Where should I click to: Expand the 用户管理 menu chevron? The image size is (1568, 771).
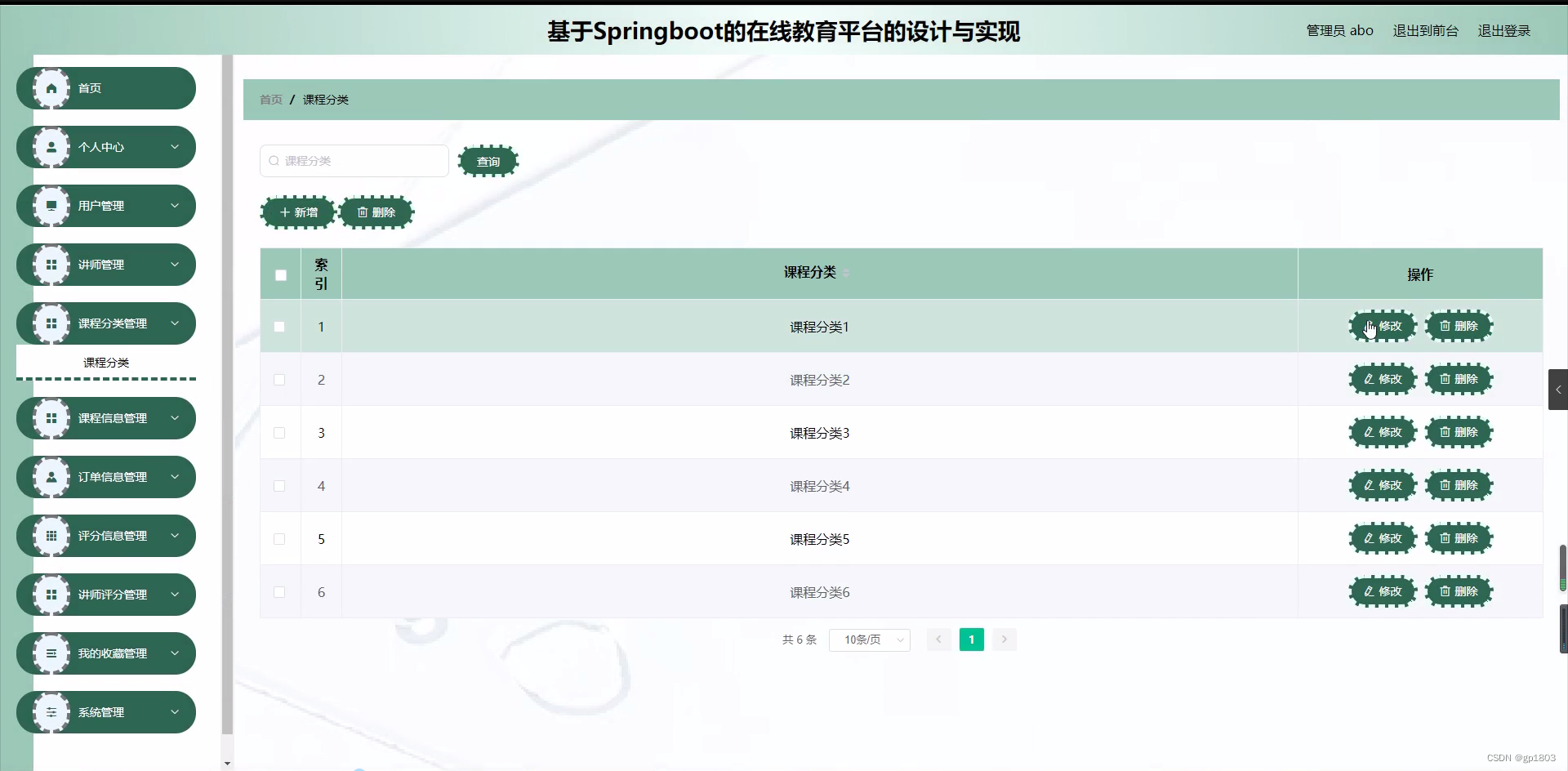pos(176,205)
